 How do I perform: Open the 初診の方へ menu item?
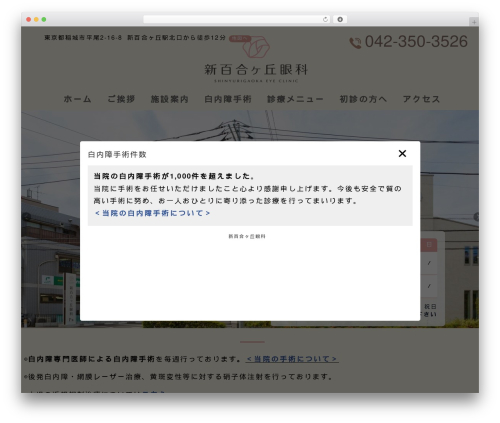pos(363,99)
